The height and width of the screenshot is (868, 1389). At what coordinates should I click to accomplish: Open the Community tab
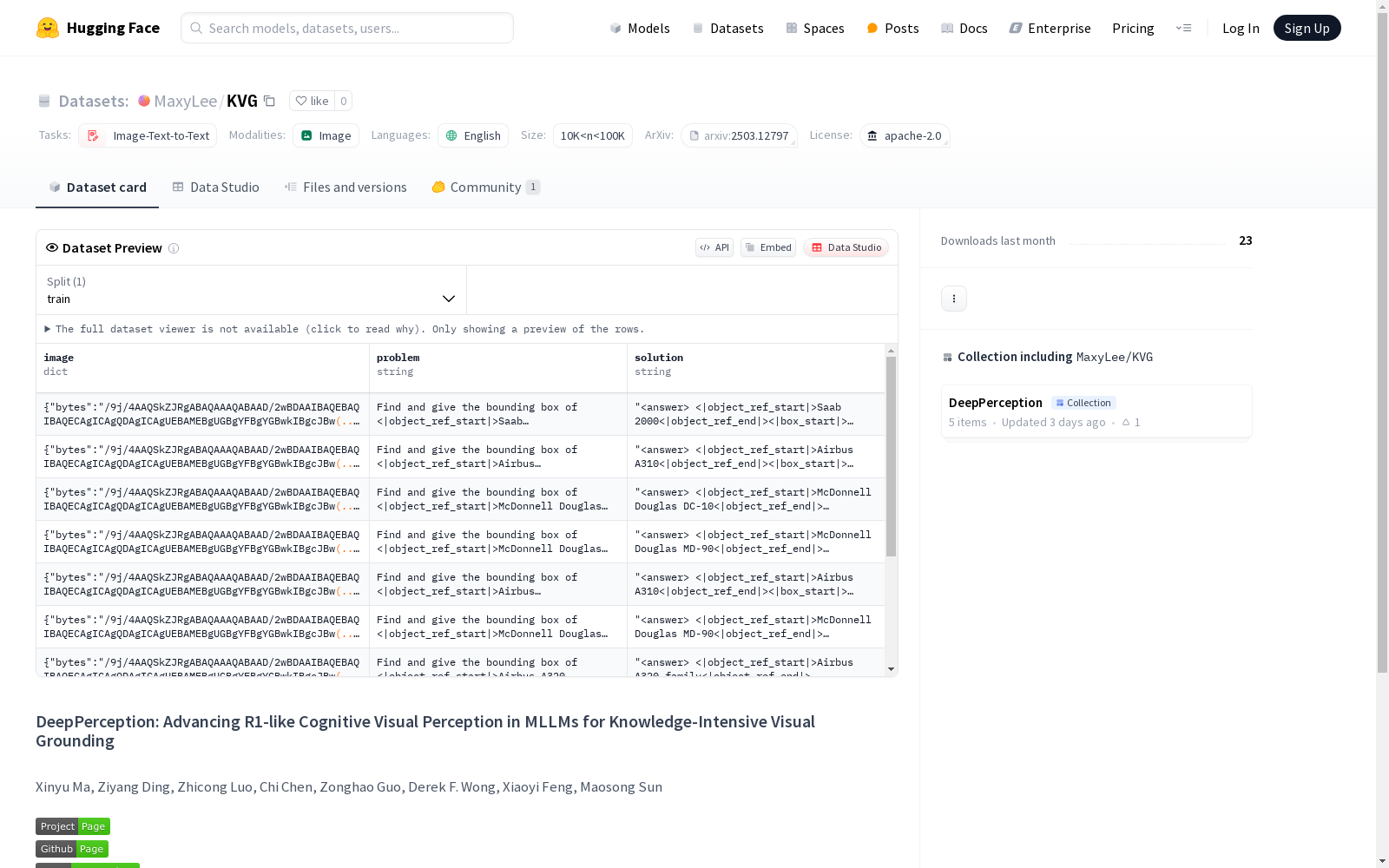point(486,187)
